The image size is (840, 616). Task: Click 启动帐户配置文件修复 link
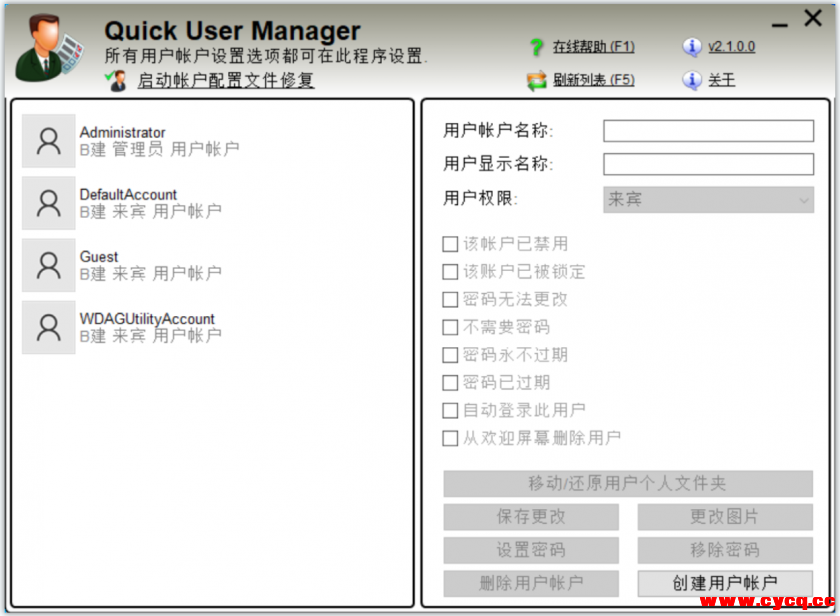pos(225,81)
